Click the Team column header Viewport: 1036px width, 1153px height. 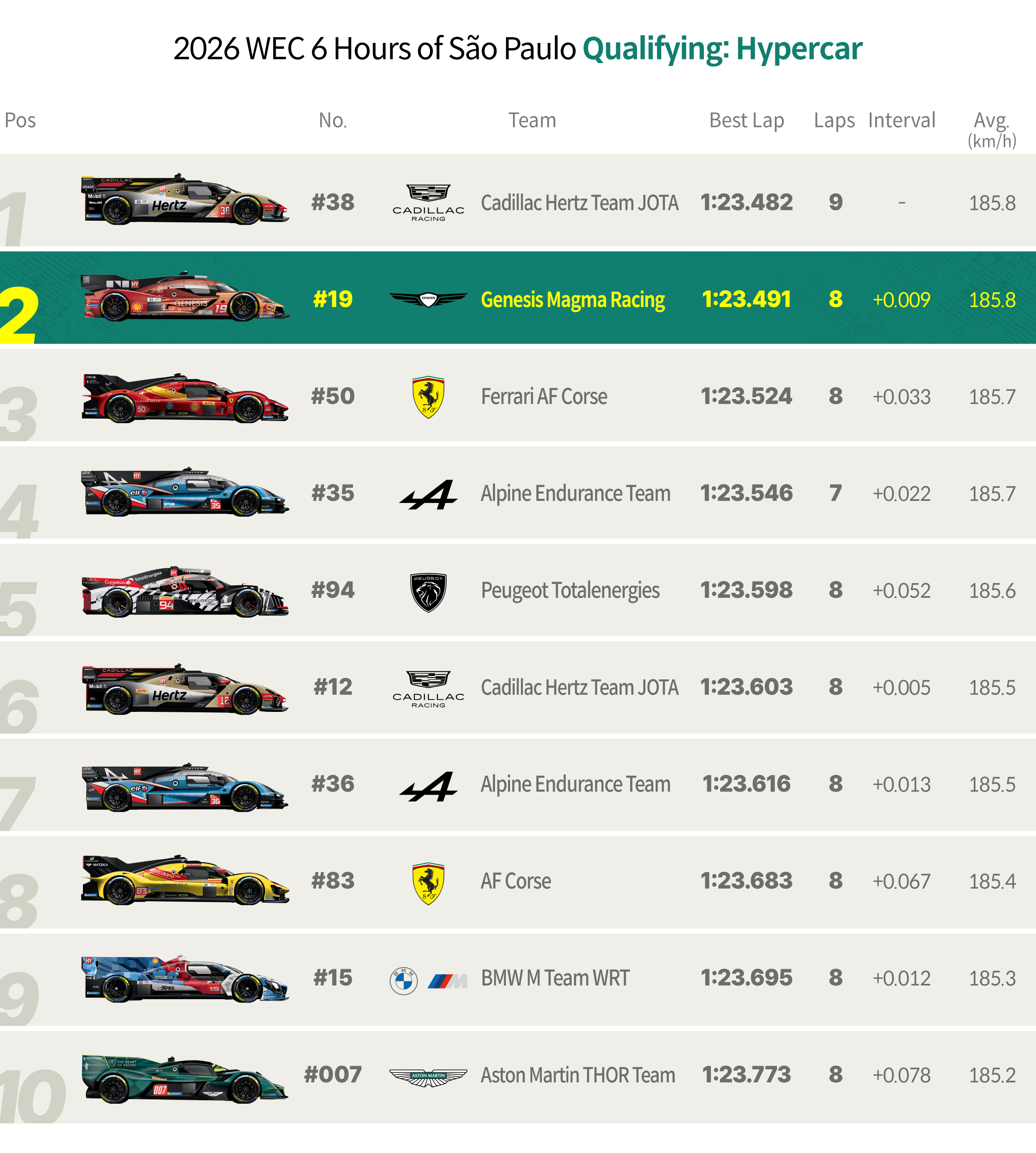coord(532,120)
